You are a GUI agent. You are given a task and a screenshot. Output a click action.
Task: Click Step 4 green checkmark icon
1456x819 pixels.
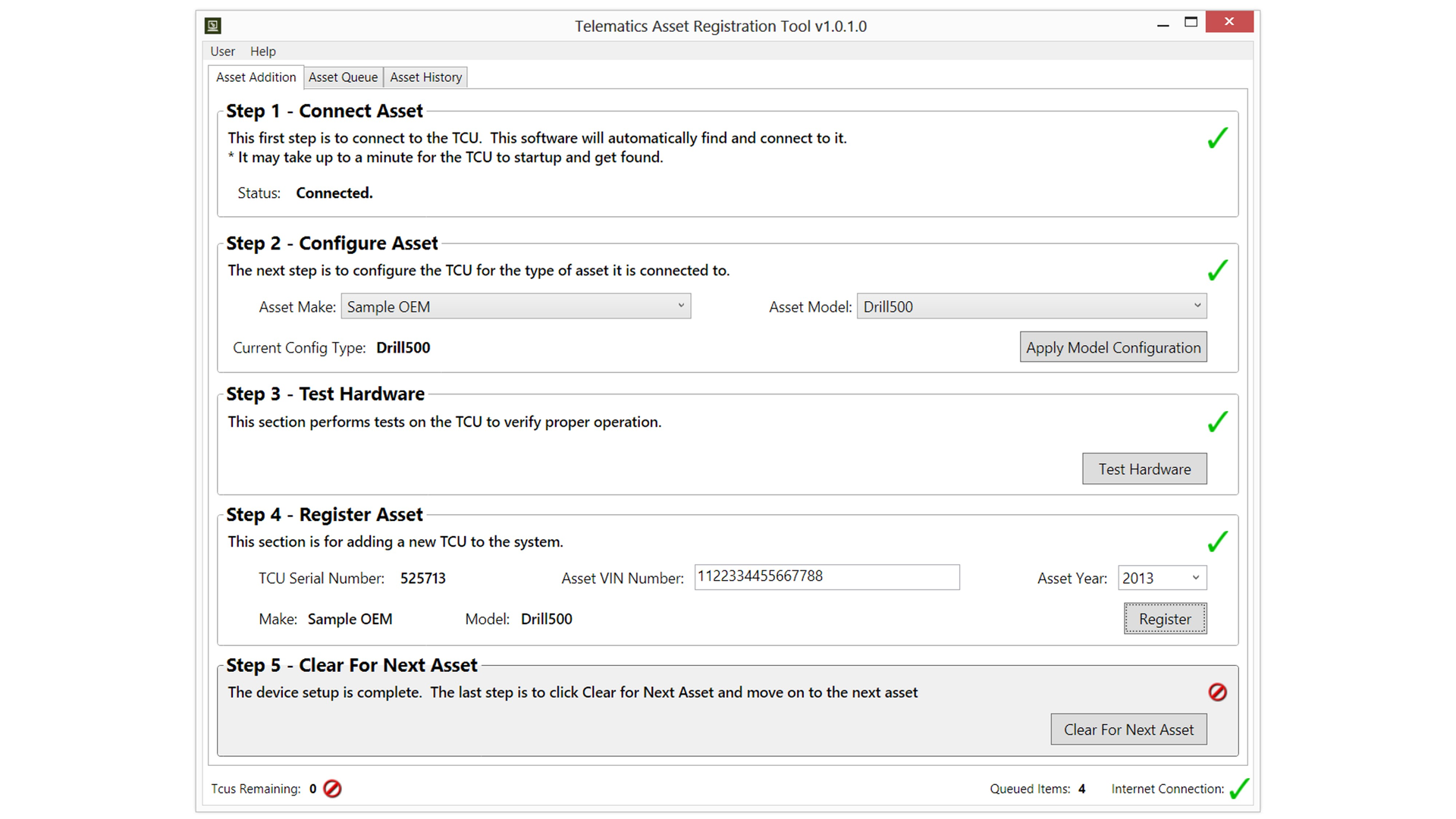tap(1217, 541)
